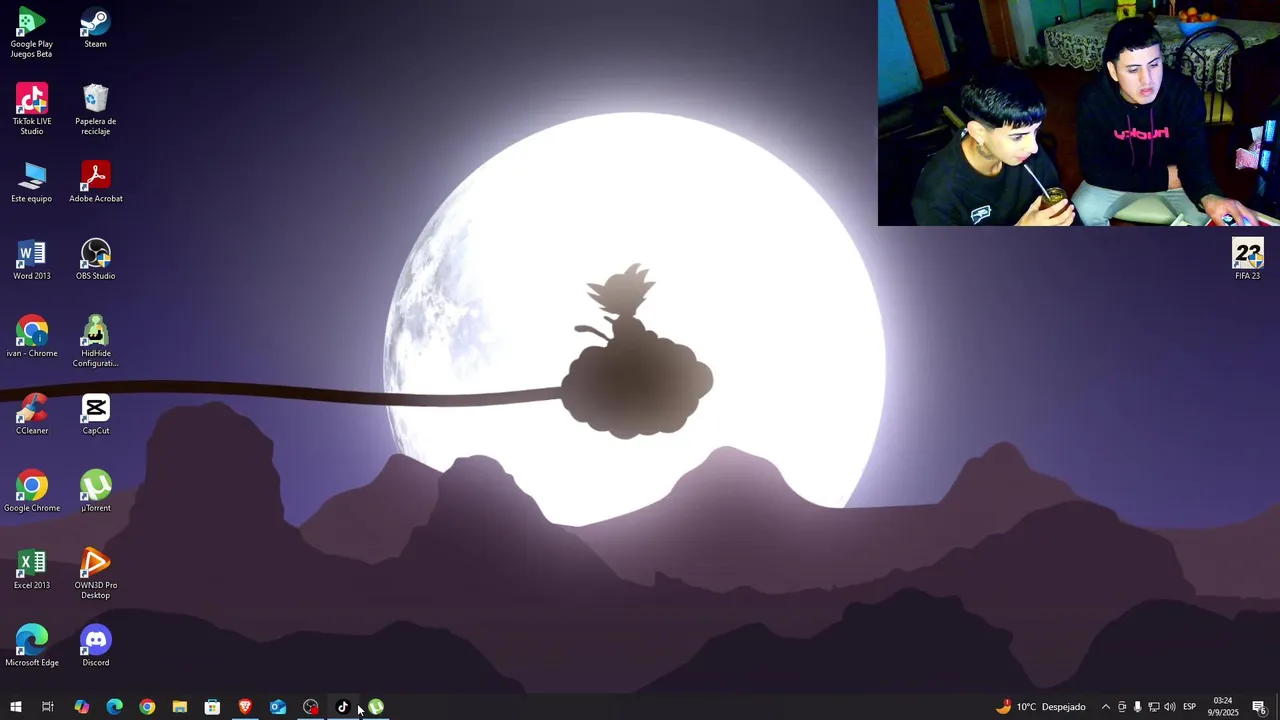Select the OWN3D Pro Desktop icon

[x=95, y=573]
